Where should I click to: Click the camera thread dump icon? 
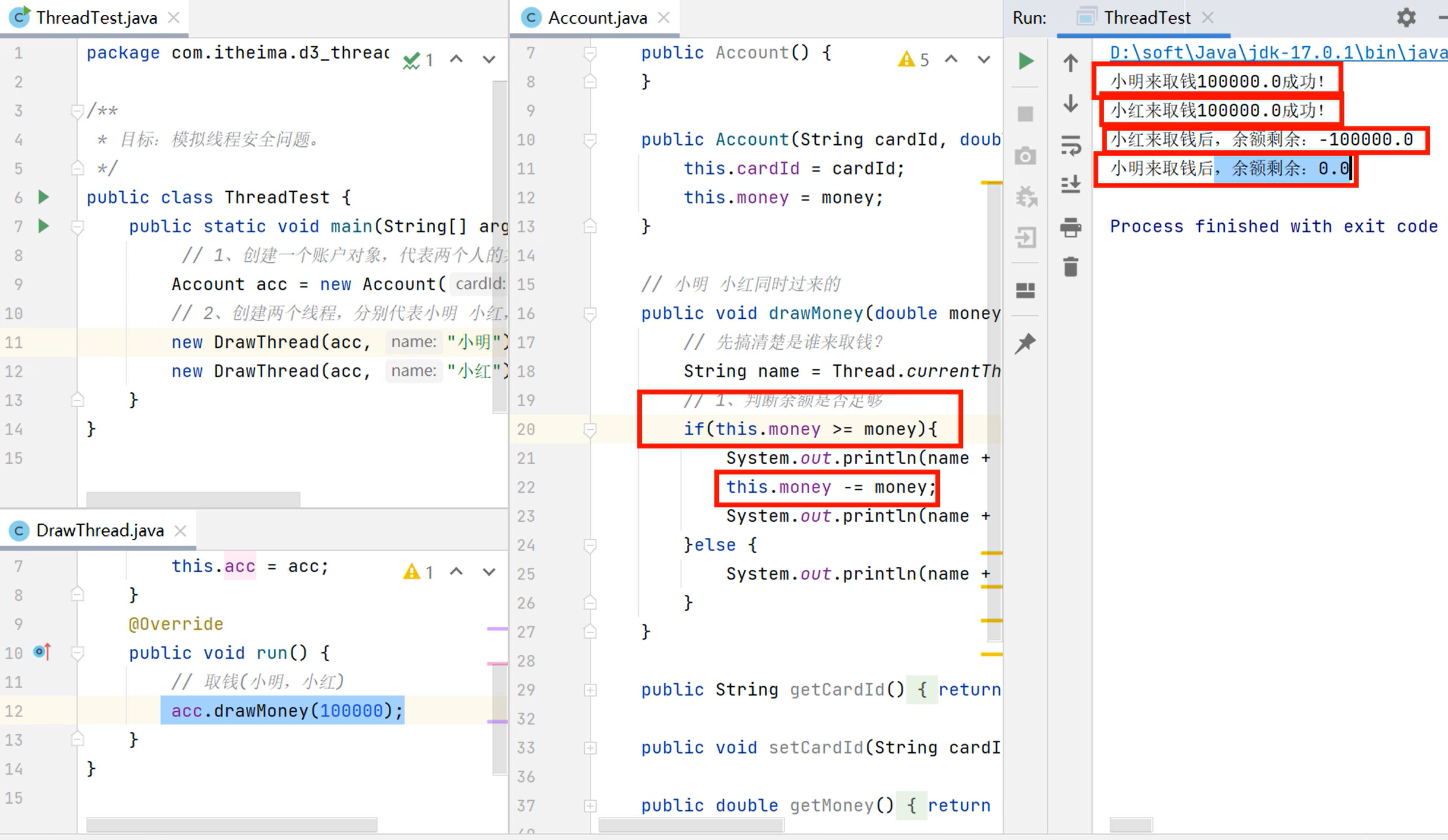pos(1025,156)
